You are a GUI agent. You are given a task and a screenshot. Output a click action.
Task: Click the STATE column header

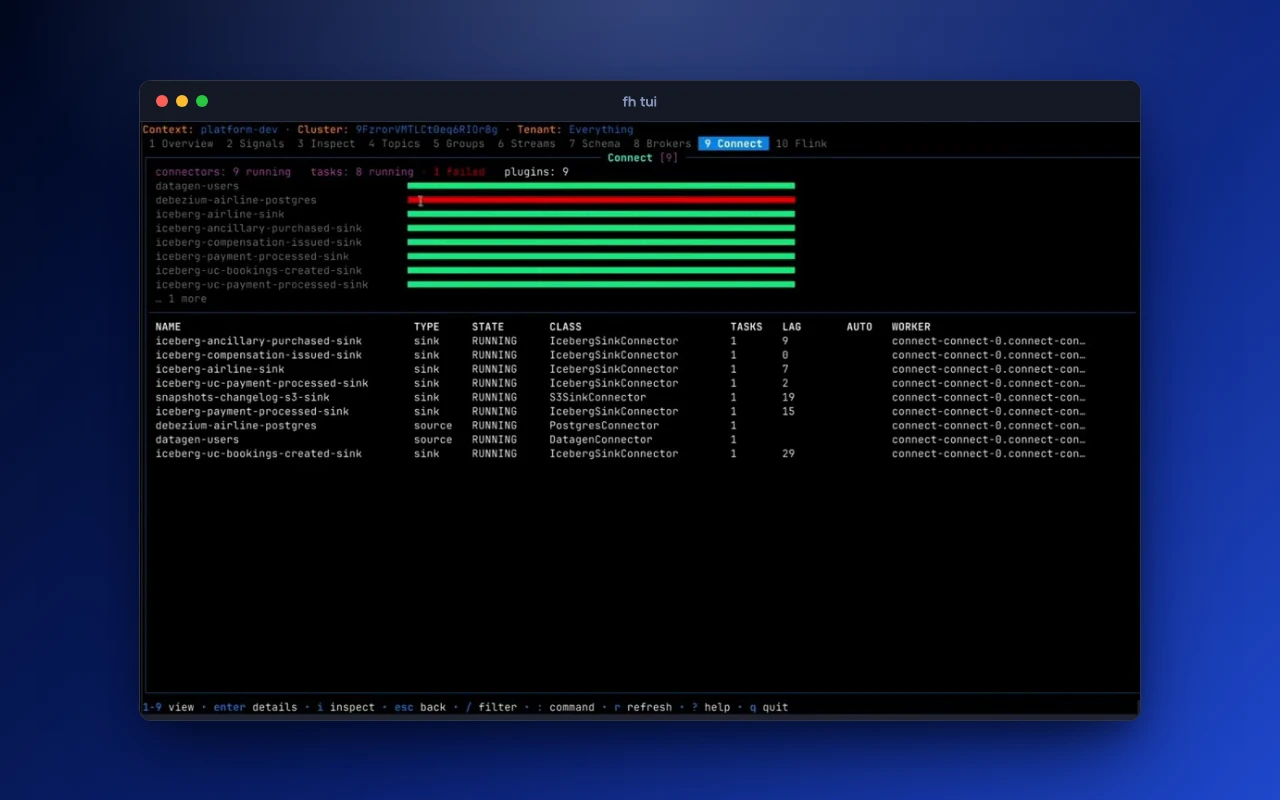[x=488, y=327]
